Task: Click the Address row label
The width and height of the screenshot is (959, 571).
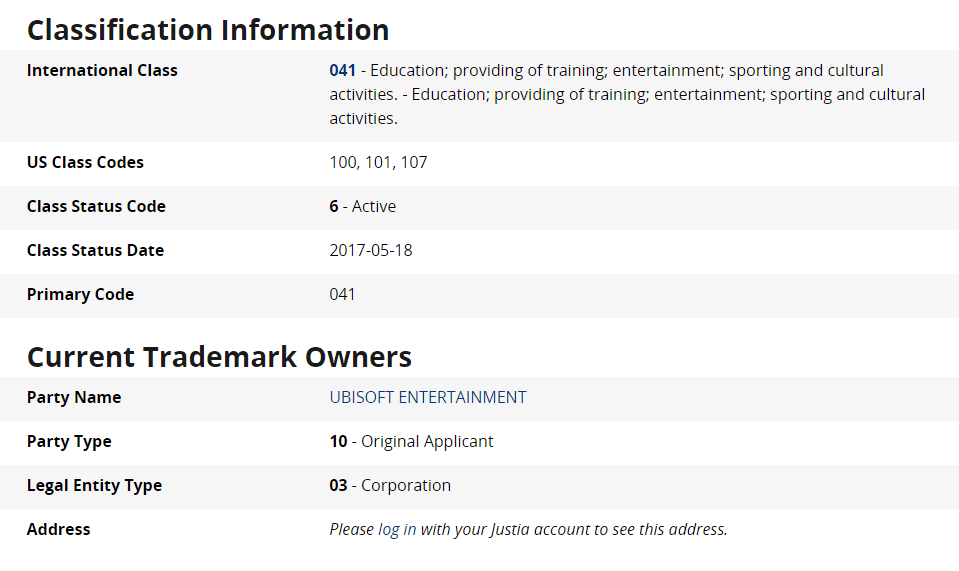Action: (58, 529)
